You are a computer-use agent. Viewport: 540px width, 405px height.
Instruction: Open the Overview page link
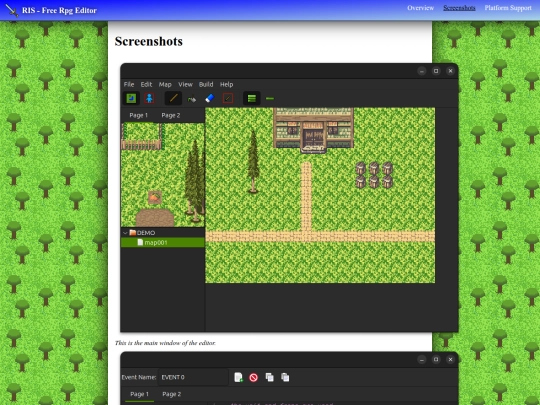[420, 8]
